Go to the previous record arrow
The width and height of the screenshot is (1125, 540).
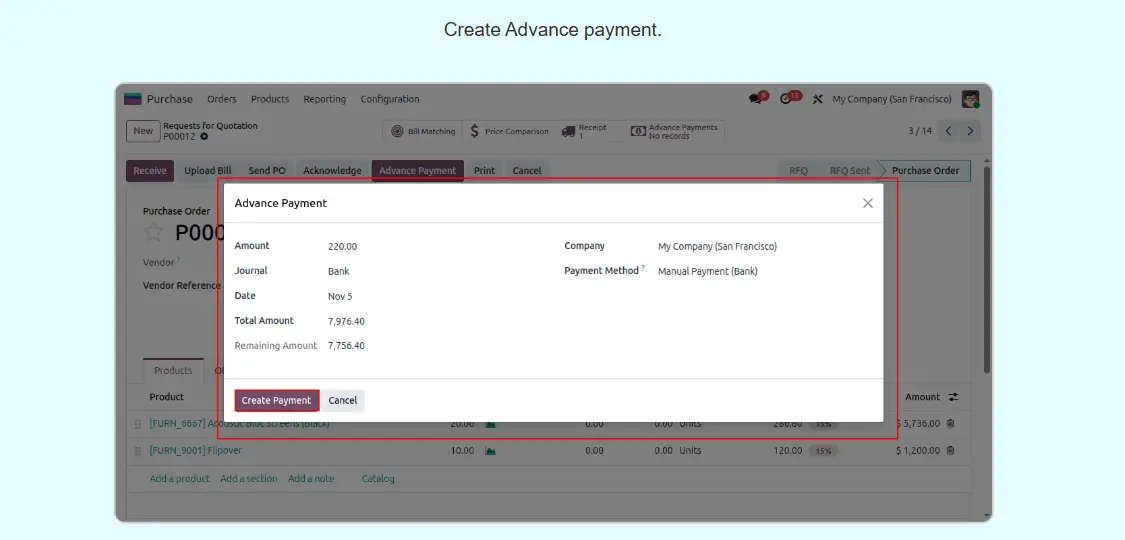click(x=948, y=131)
